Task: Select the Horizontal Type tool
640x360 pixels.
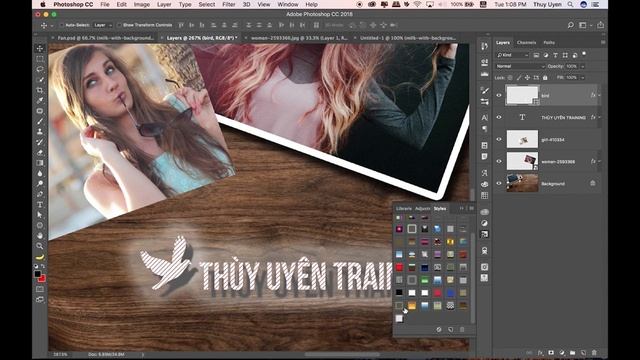Action: pyautogui.click(x=40, y=204)
